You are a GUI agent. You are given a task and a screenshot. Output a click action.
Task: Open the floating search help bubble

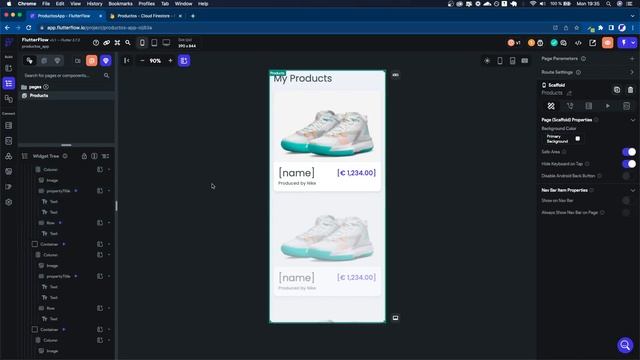[625, 345]
